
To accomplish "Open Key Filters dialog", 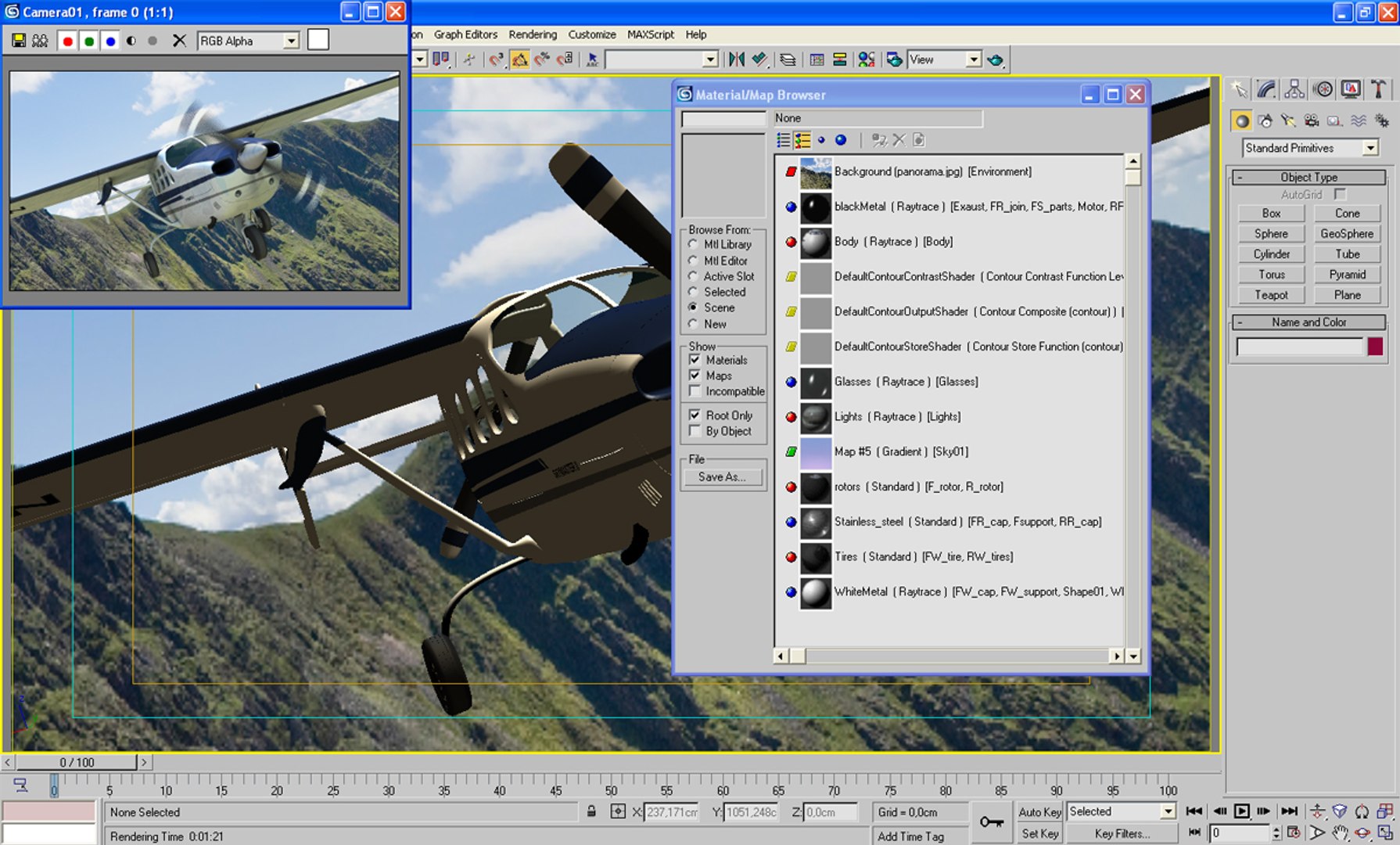I will tap(1122, 833).
